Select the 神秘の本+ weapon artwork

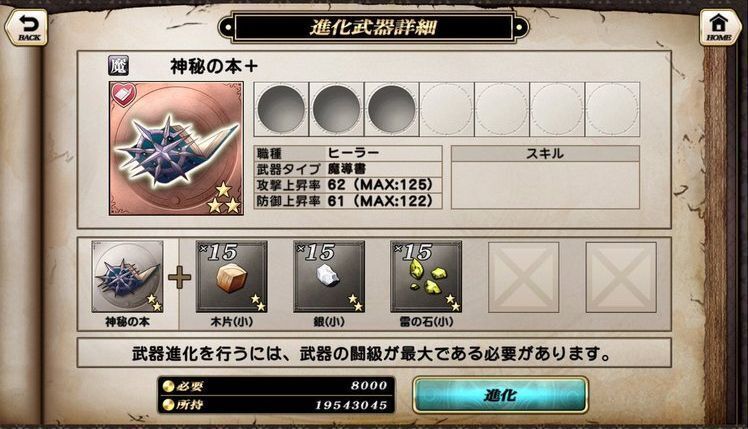(x=176, y=148)
